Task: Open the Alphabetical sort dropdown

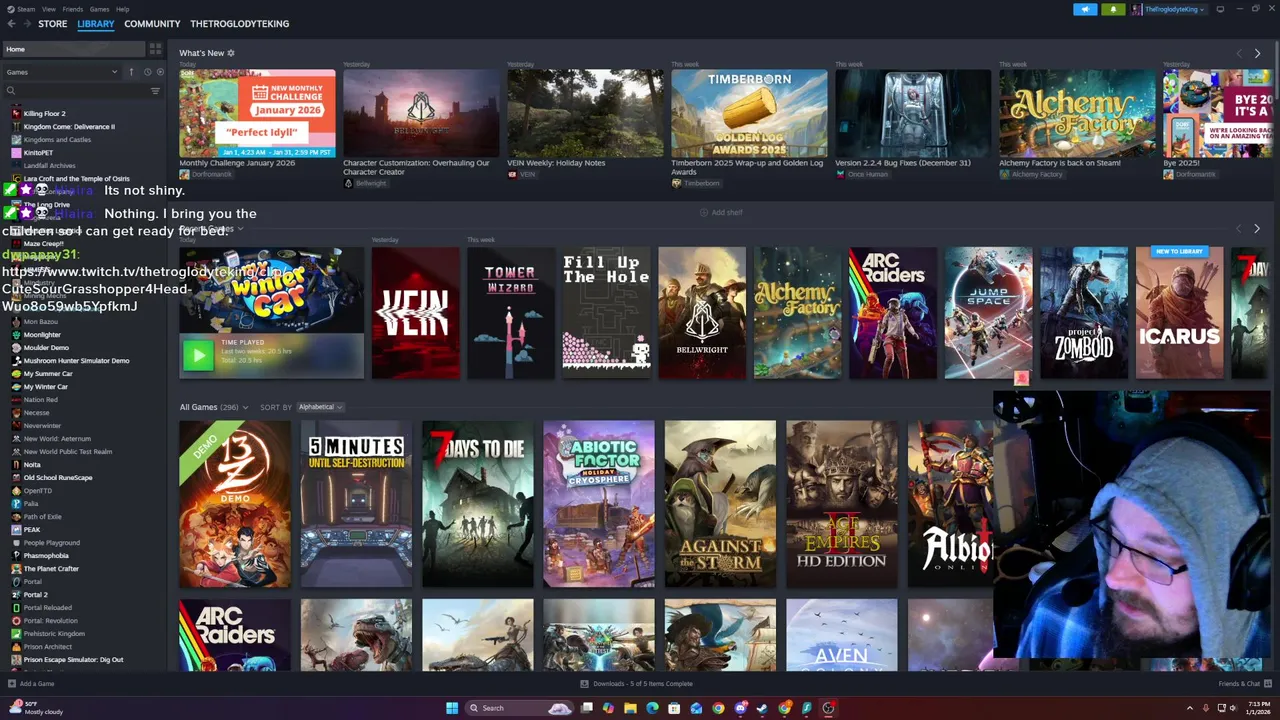Action: tap(320, 407)
